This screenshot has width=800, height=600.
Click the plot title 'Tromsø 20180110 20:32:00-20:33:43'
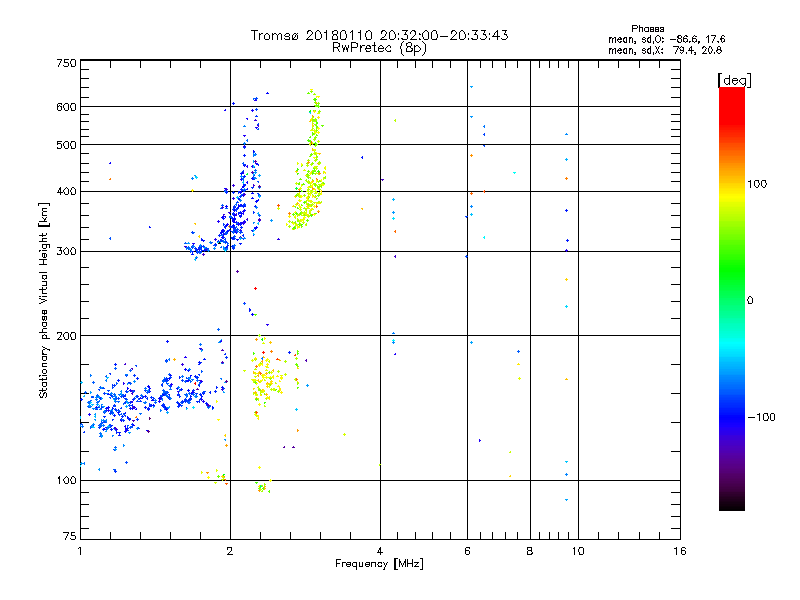click(x=379, y=35)
